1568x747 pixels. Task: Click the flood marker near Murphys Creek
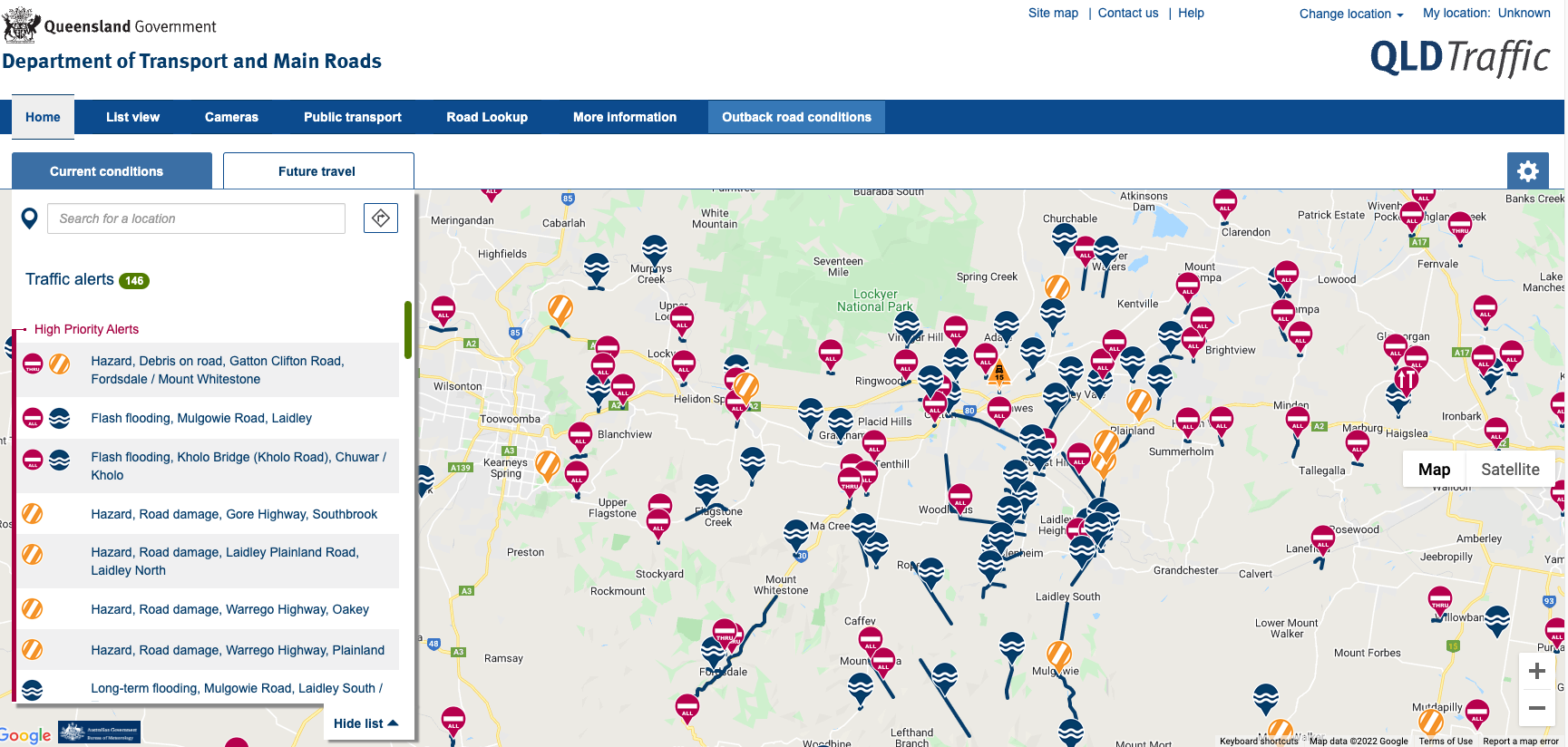pyautogui.click(x=654, y=249)
